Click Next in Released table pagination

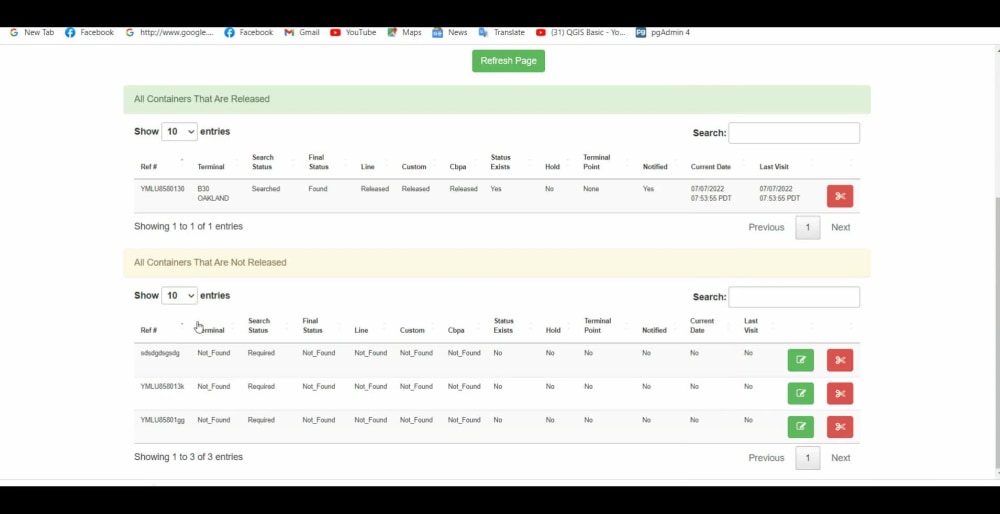pos(841,228)
